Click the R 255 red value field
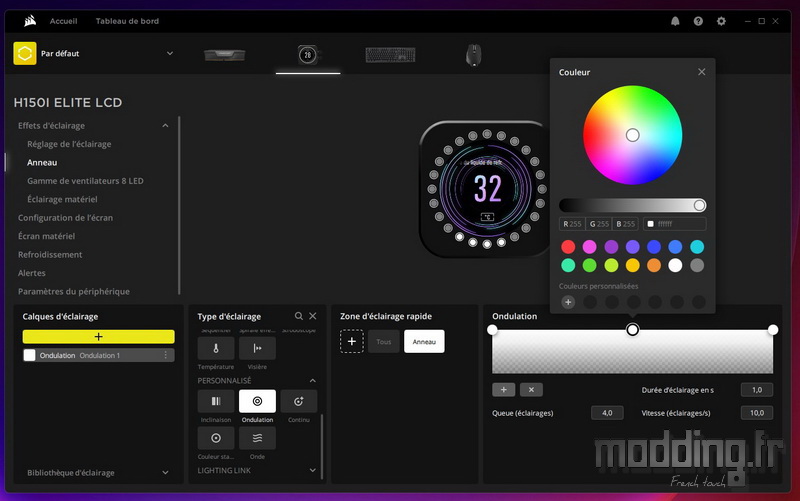Screen dimensions: 800x501 (572, 223)
